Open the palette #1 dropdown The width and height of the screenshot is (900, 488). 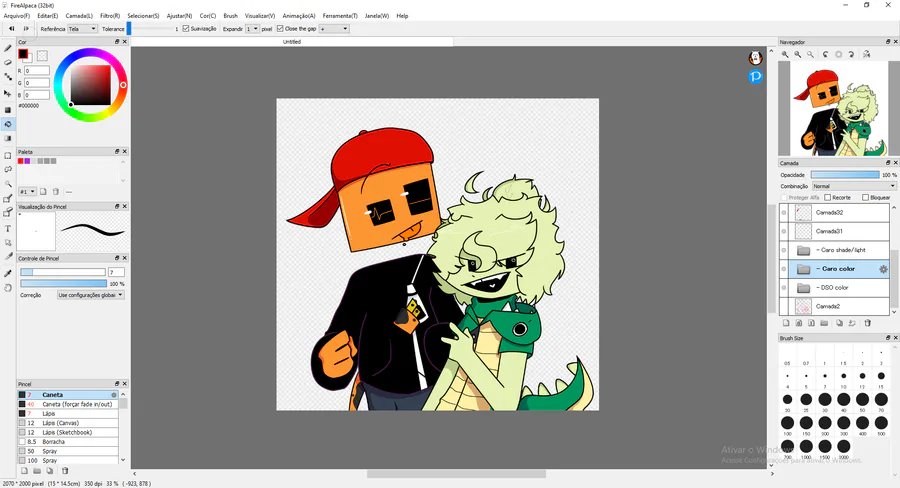tap(28, 192)
